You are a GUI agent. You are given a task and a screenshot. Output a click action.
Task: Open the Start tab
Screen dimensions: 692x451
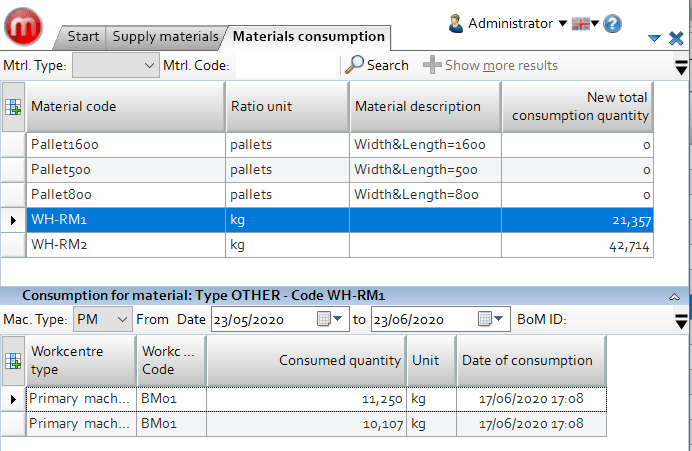point(83,37)
